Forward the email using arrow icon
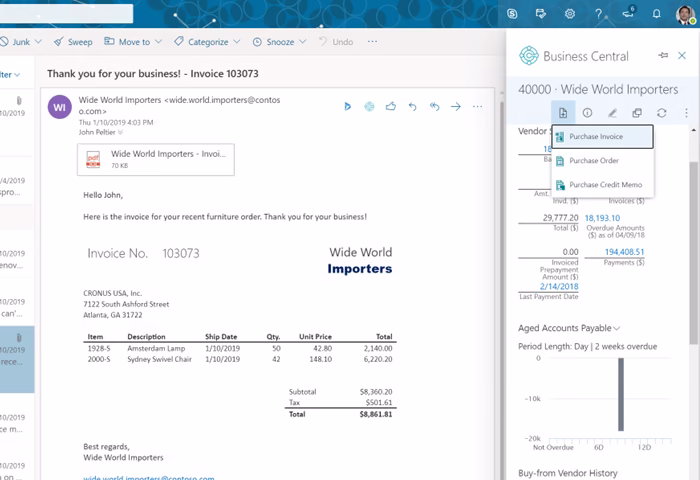The image size is (700, 480). pos(455,106)
